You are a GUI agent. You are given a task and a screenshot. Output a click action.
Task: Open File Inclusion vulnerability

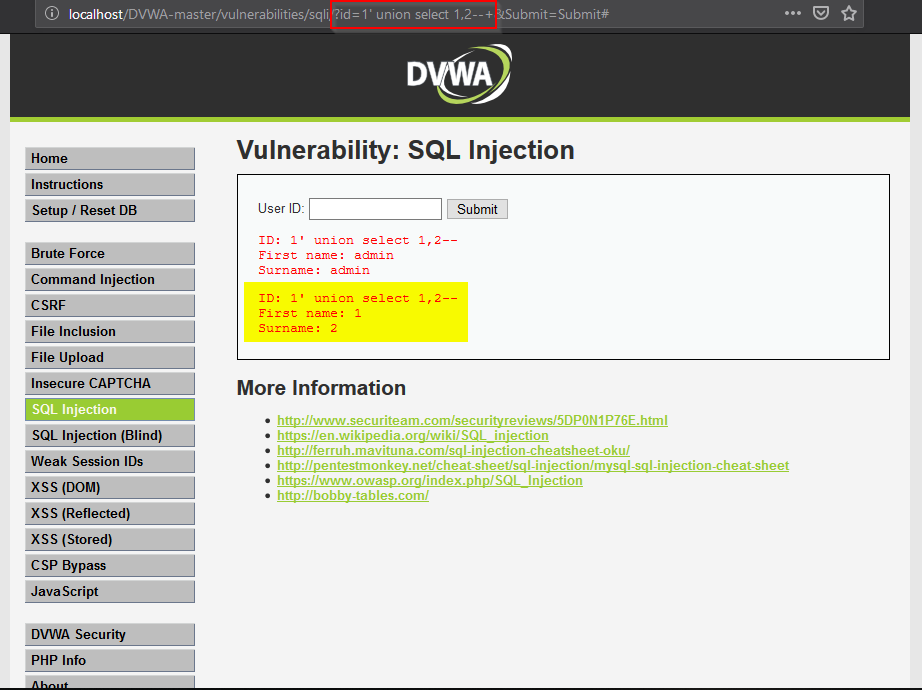[110, 331]
